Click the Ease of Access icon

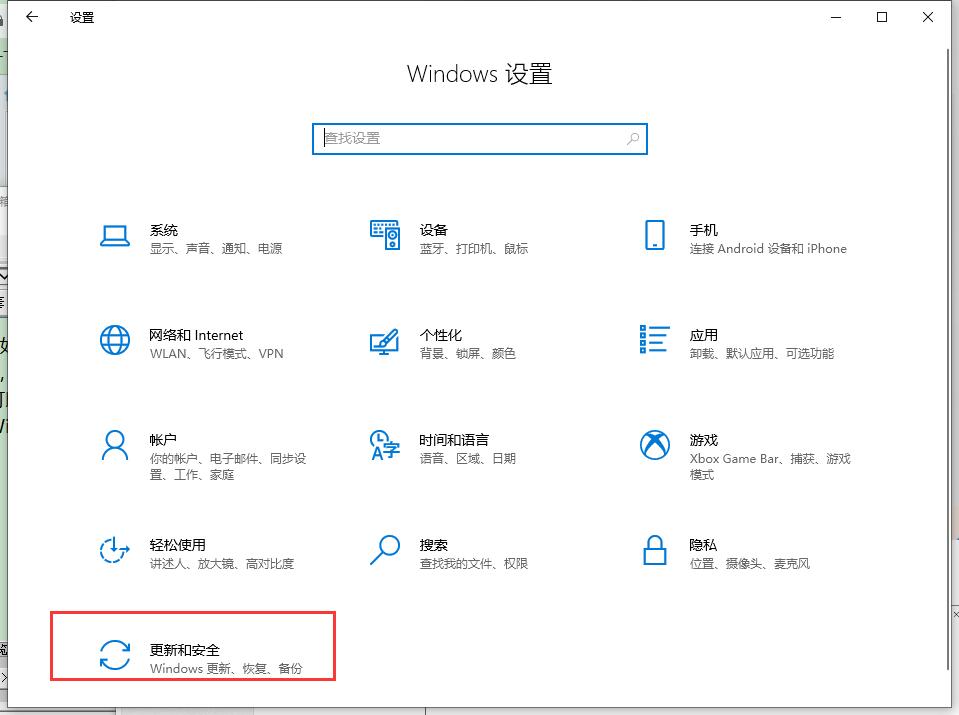coord(115,551)
